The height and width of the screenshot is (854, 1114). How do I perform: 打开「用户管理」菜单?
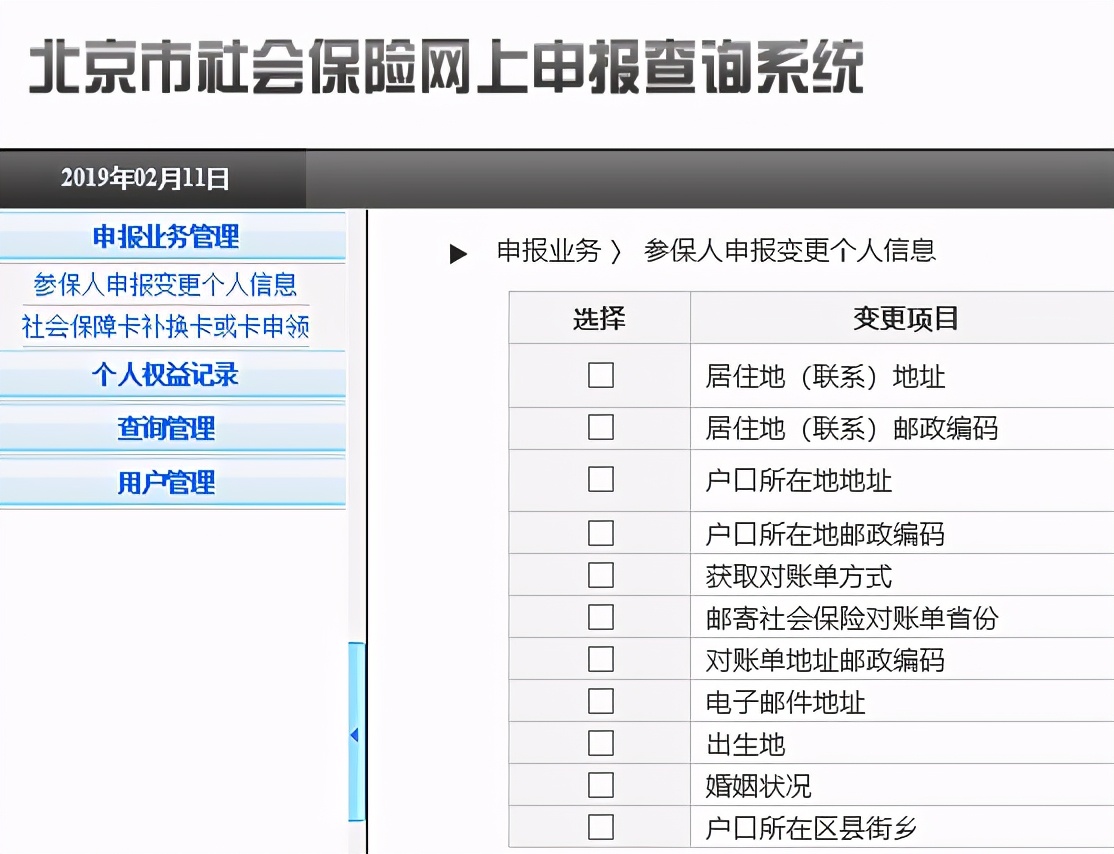tap(167, 482)
